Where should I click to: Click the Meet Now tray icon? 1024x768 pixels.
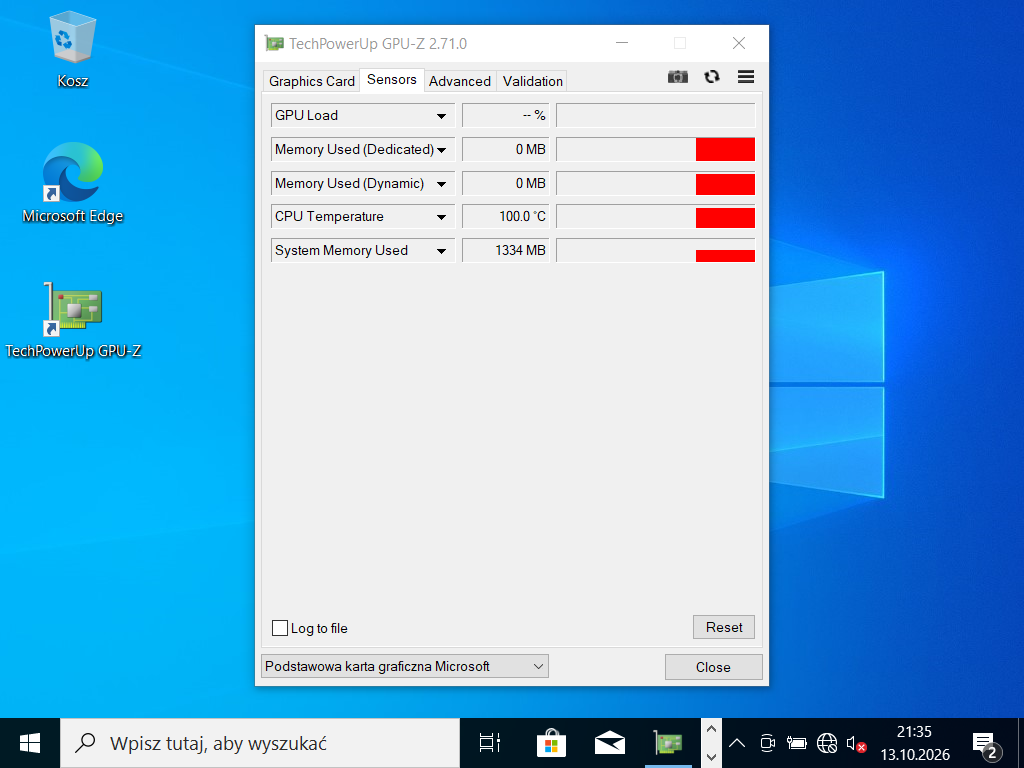coord(767,743)
